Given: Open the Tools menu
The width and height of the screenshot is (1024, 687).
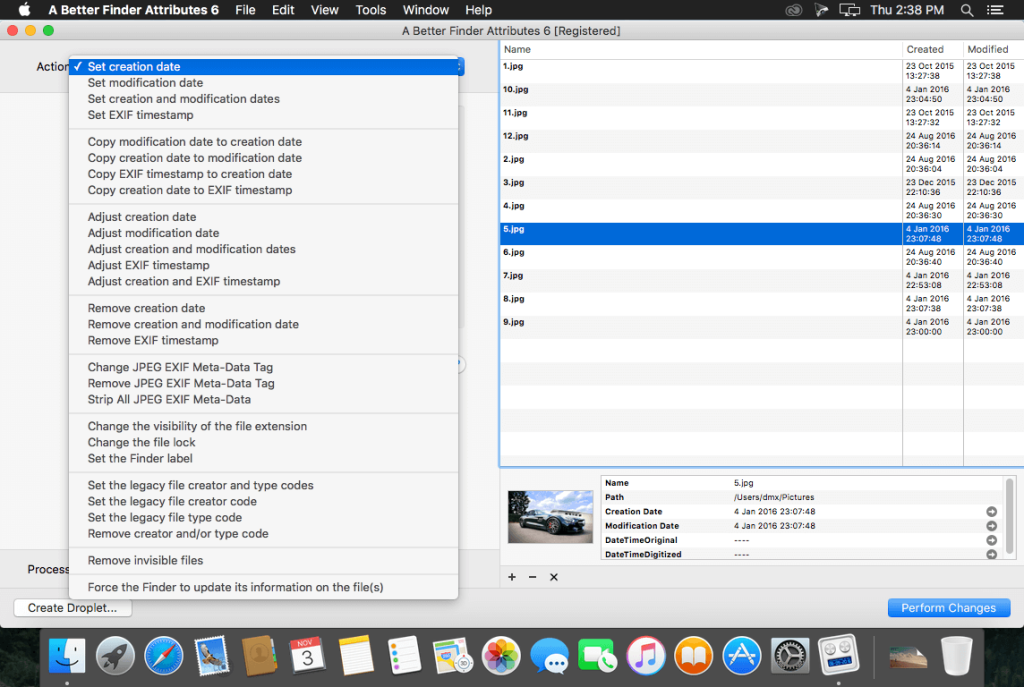Looking at the screenshot, I should (x=370, y=10).
